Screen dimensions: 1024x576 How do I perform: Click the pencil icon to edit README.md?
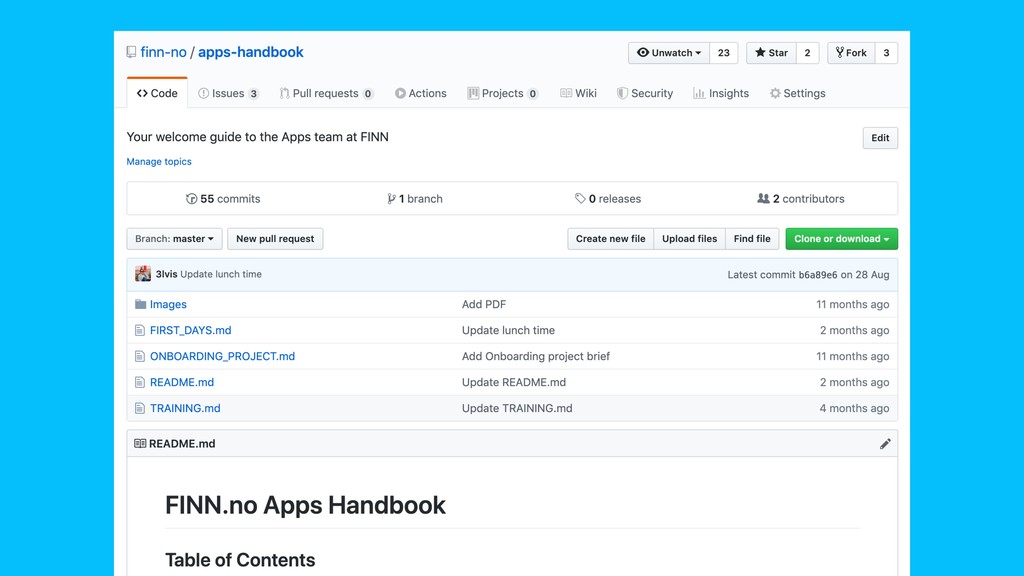coord(885,444)
